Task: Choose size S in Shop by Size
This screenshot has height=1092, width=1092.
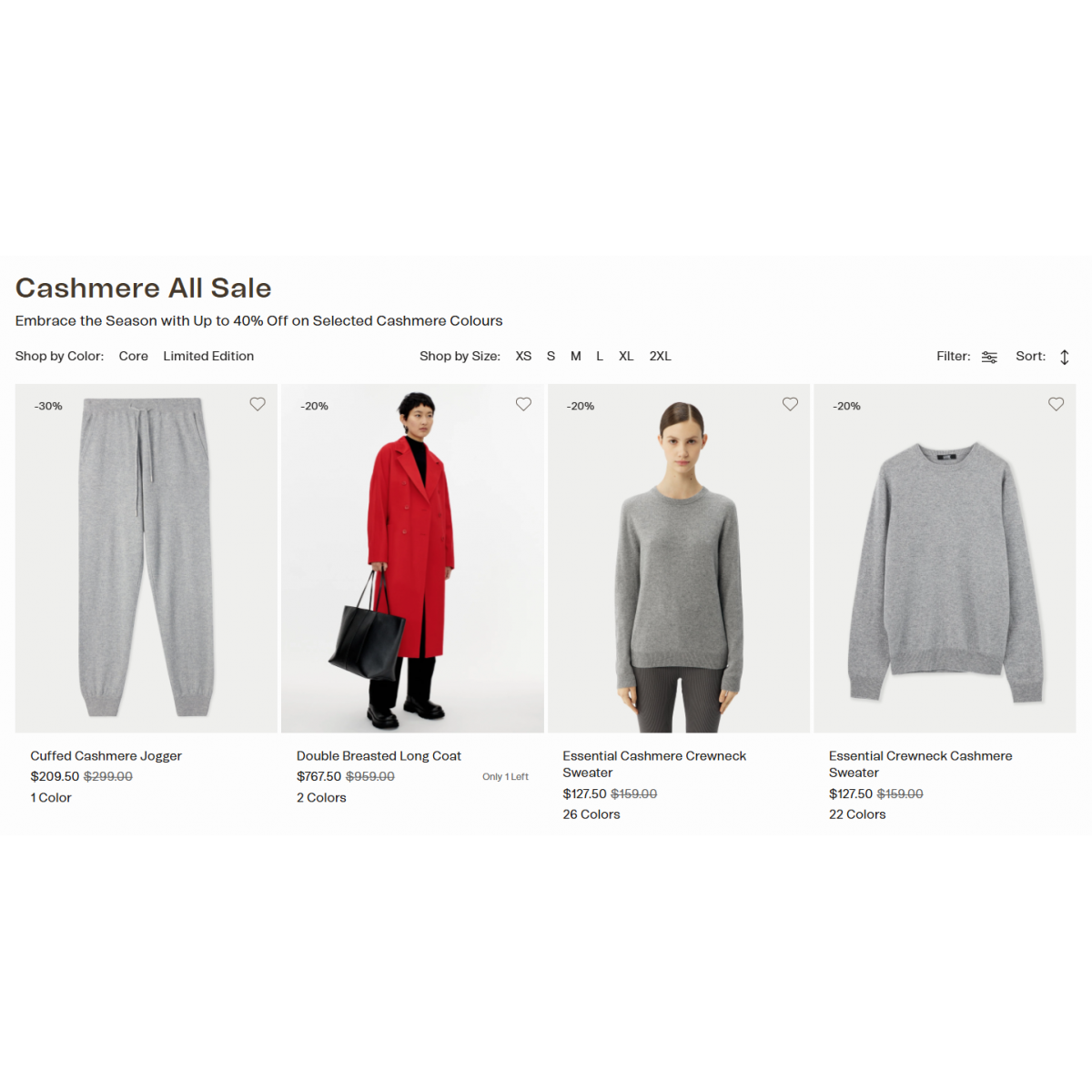Action: point(551,356)
